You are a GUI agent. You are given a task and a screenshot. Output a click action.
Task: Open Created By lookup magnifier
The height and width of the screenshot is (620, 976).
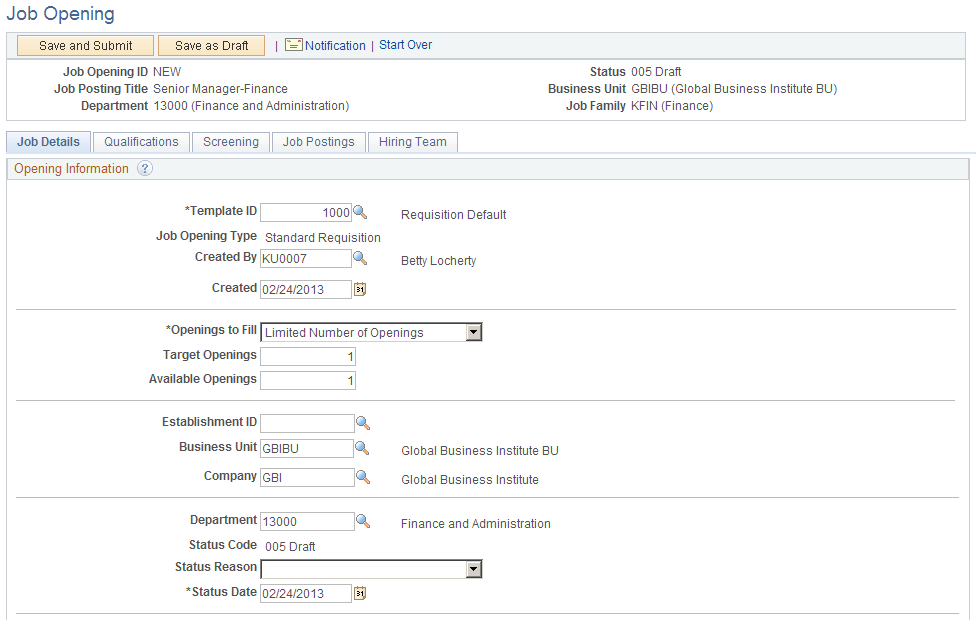pyautogui.click(x=360, y=258)
